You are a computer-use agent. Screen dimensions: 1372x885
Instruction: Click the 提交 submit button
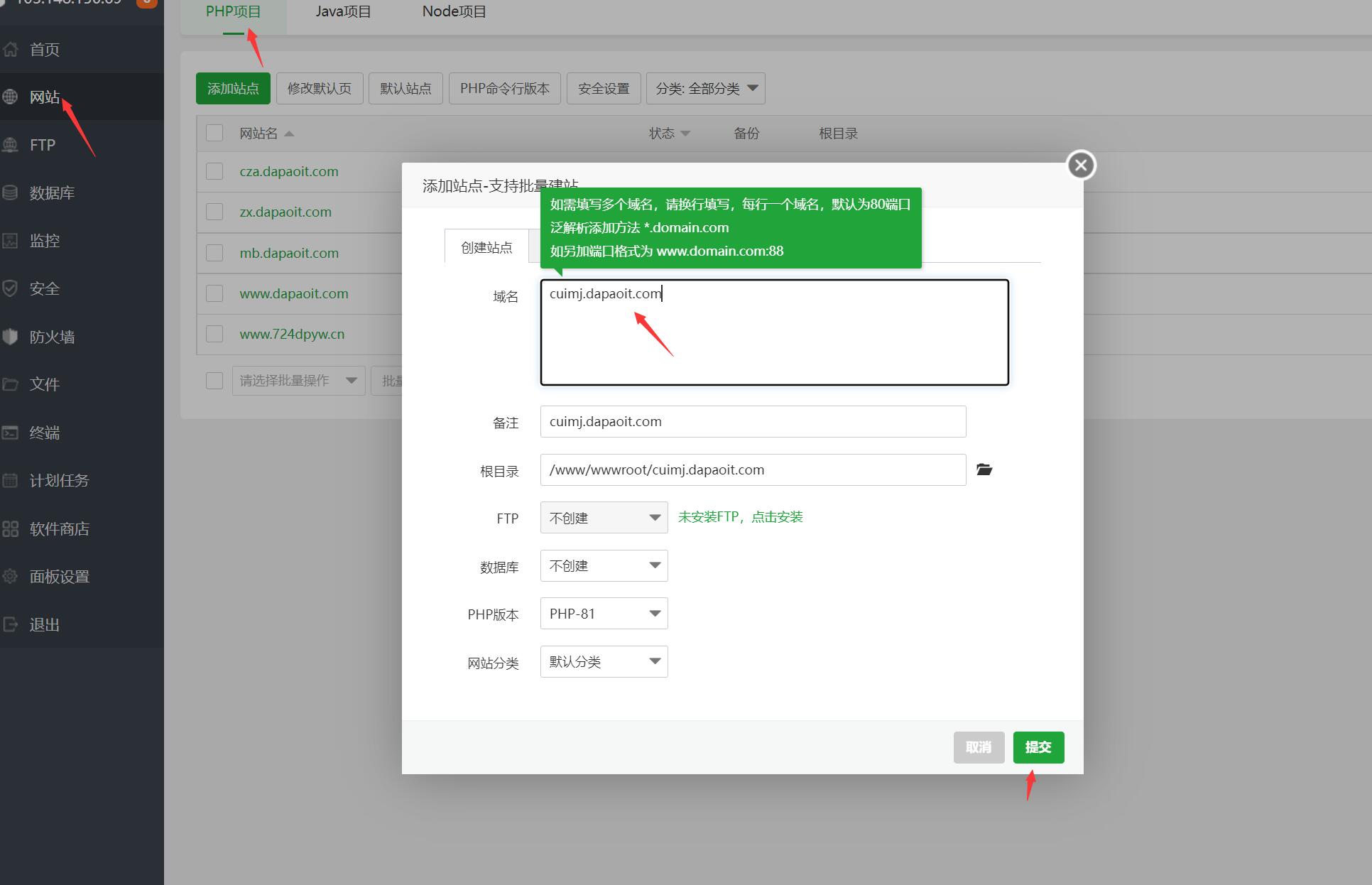tap(1038, 747)
